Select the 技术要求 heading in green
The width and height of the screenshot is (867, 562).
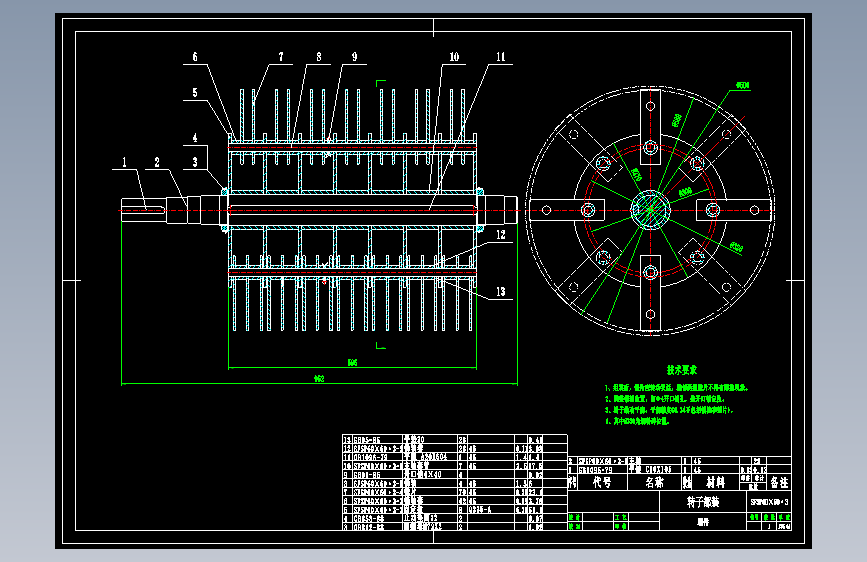pos(682,370)
